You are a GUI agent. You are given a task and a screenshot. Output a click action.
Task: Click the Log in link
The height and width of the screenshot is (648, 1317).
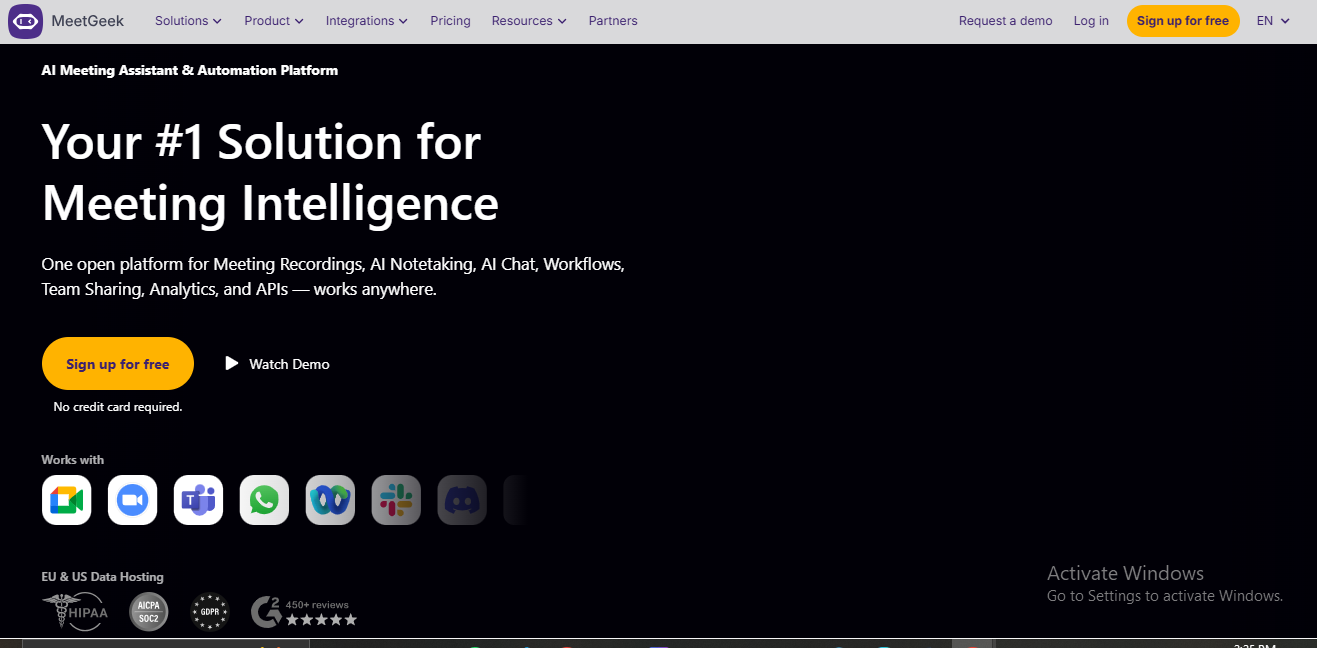[1091, 21]
